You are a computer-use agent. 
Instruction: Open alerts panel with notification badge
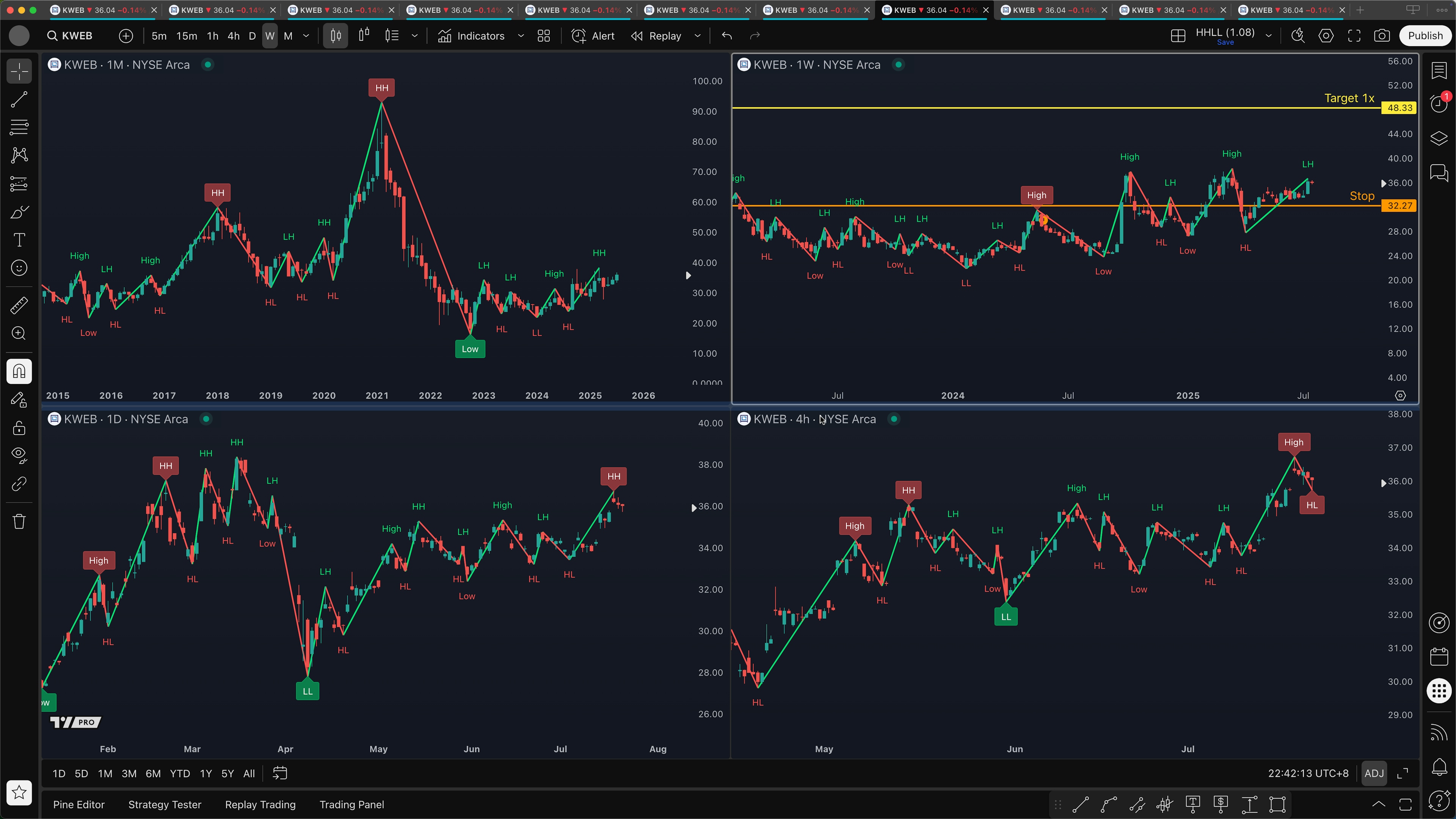click(1439, 104)
